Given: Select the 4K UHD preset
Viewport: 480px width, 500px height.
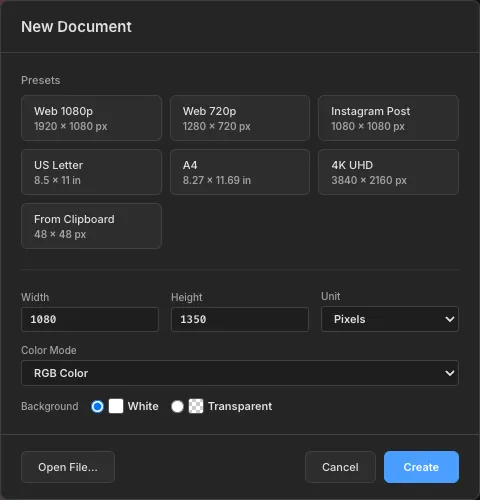Looking at the screenshot, I should [x=388, y=172].
